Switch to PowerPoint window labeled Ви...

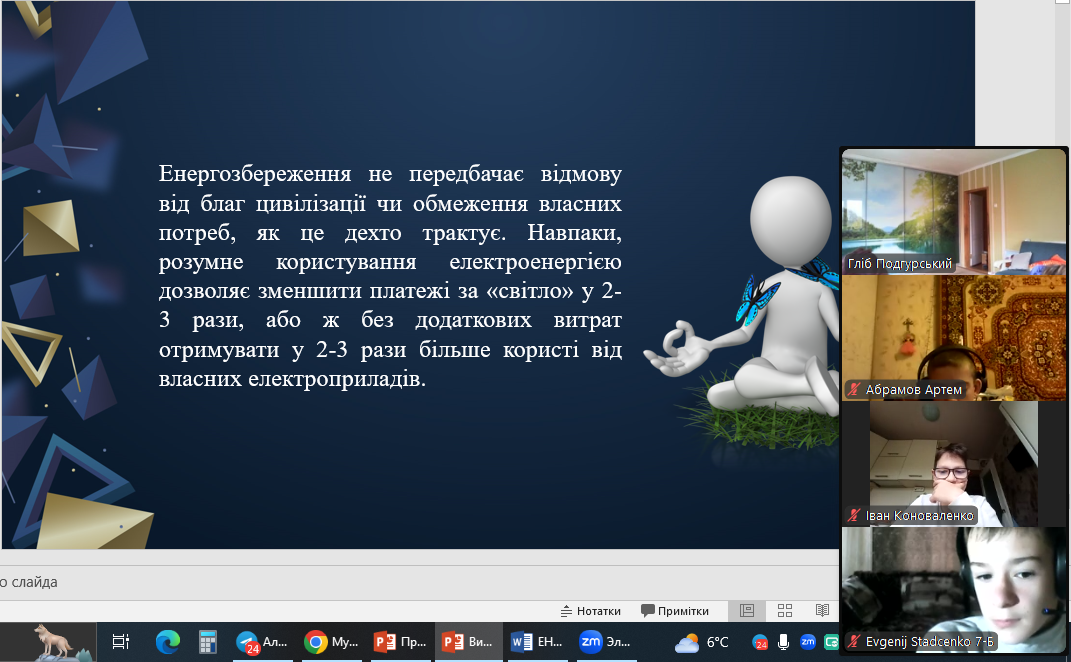click(x=468, y=642)
